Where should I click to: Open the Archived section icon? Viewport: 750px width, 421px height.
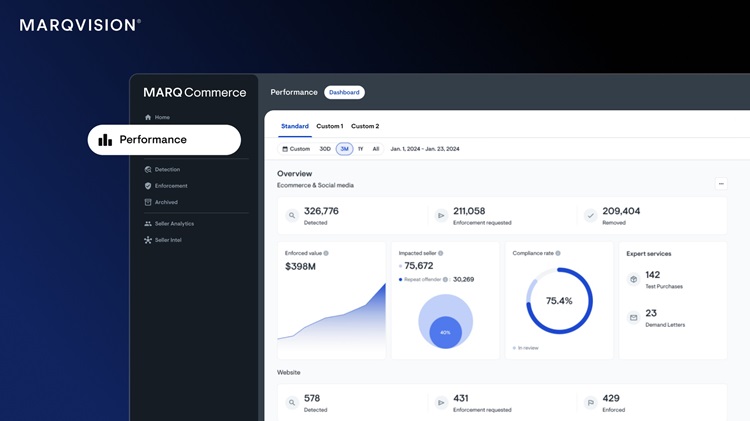[x=148, y=202]
